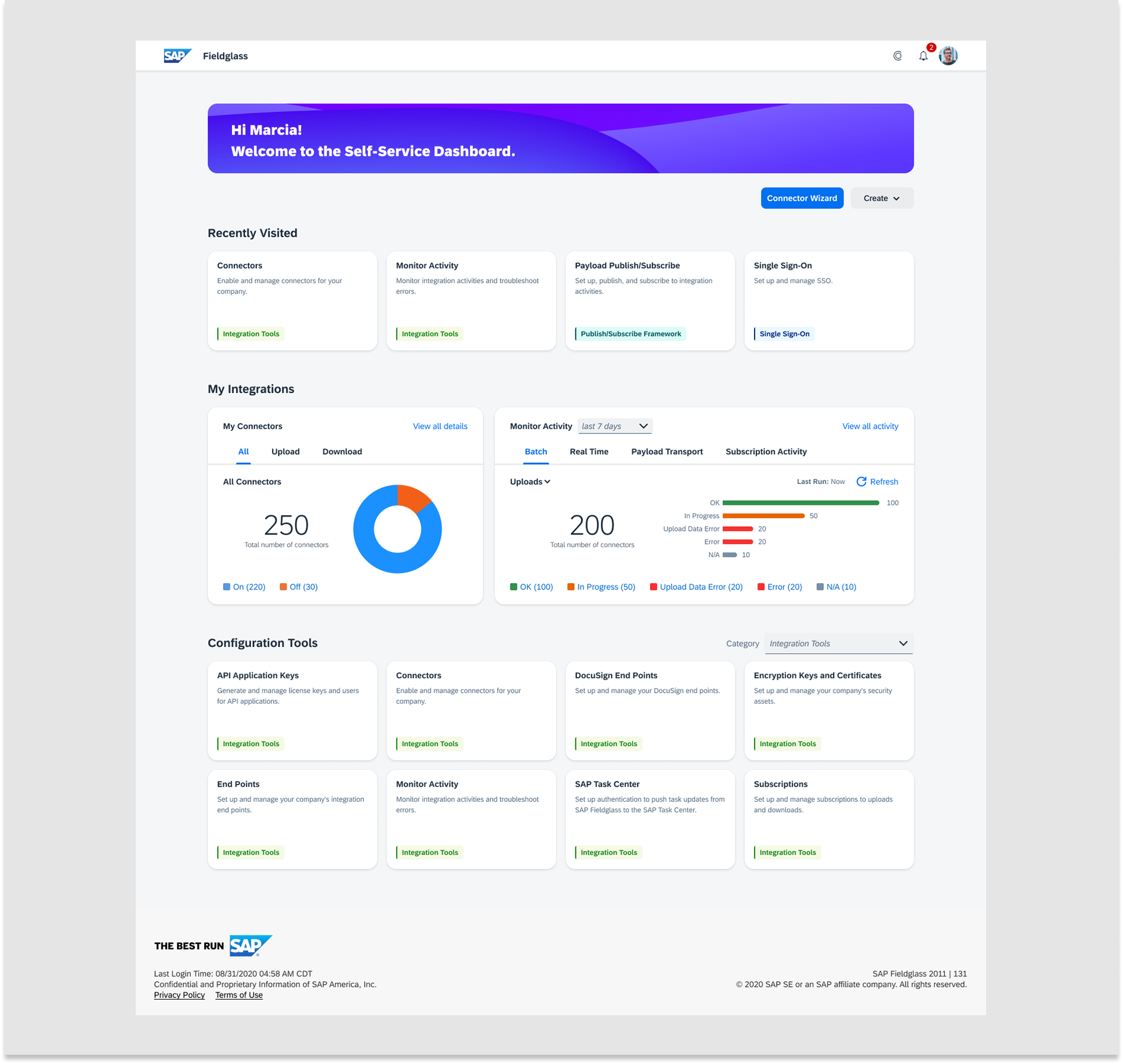Click the Refresh link text
The height and width of the screenshot is (1064, 1123).
click(884, 482)
